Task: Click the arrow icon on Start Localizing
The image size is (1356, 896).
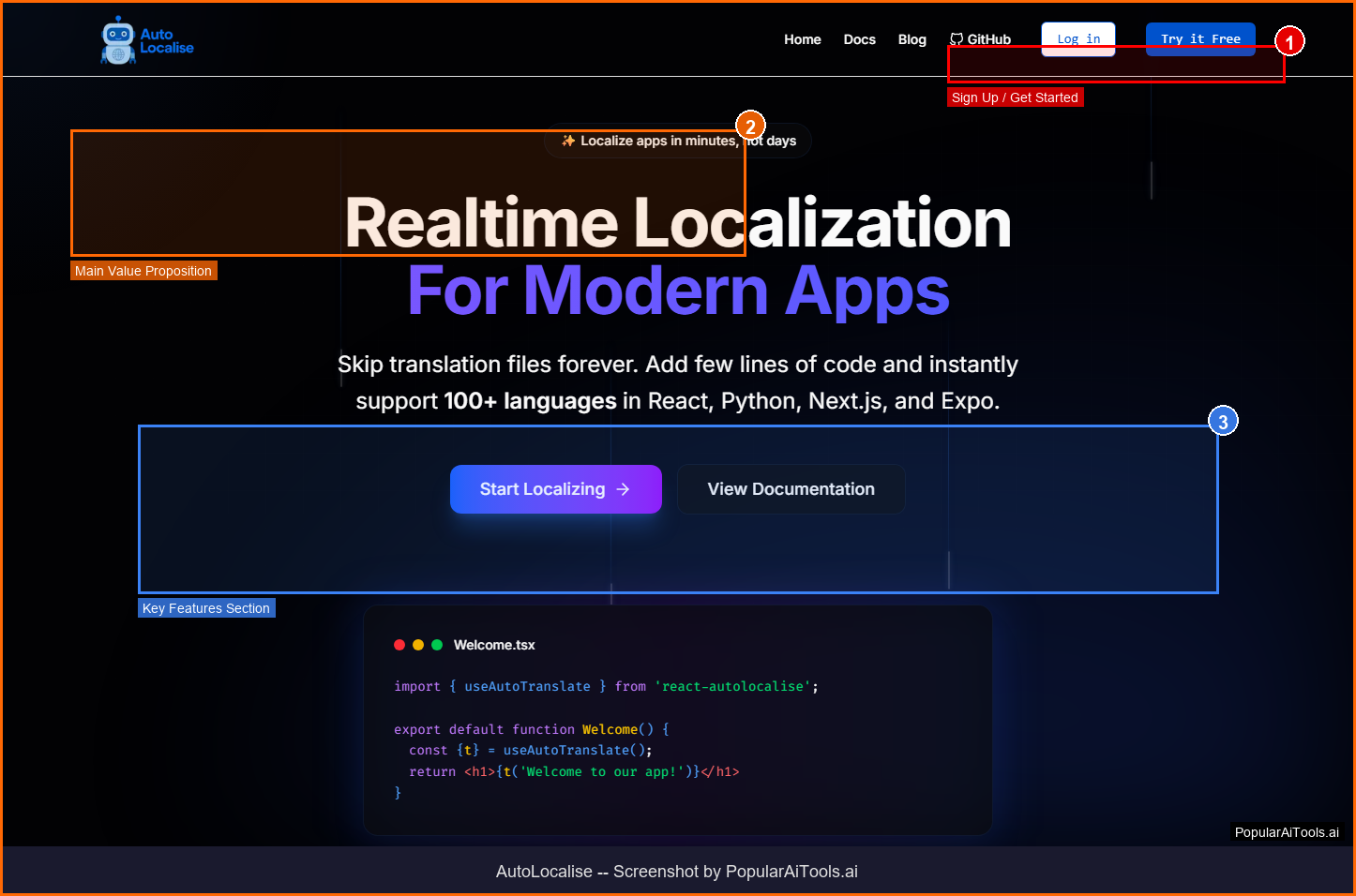Action: click(624, 489)
